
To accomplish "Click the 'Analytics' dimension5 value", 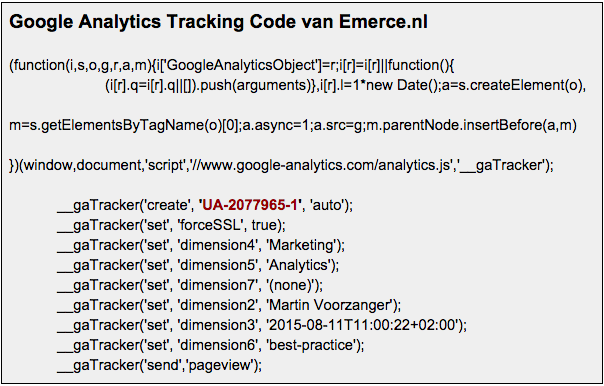I will (298, 265).
